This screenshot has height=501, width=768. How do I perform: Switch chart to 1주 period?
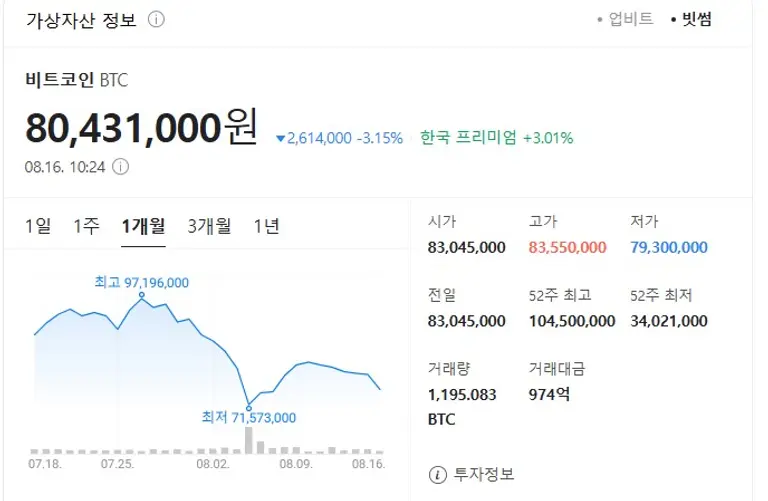tap(86, 226)
